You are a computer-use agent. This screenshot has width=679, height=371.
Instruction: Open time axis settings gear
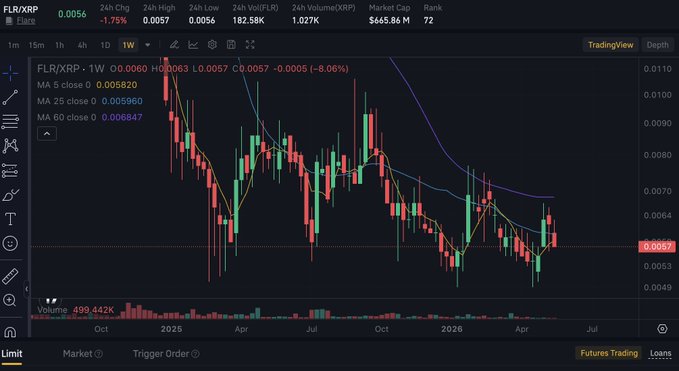[x=662, y=329]
